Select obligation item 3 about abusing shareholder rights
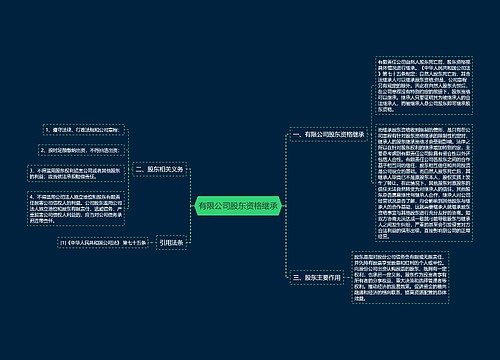Viewport: 500px width, 360px height. tap(76, 173)
